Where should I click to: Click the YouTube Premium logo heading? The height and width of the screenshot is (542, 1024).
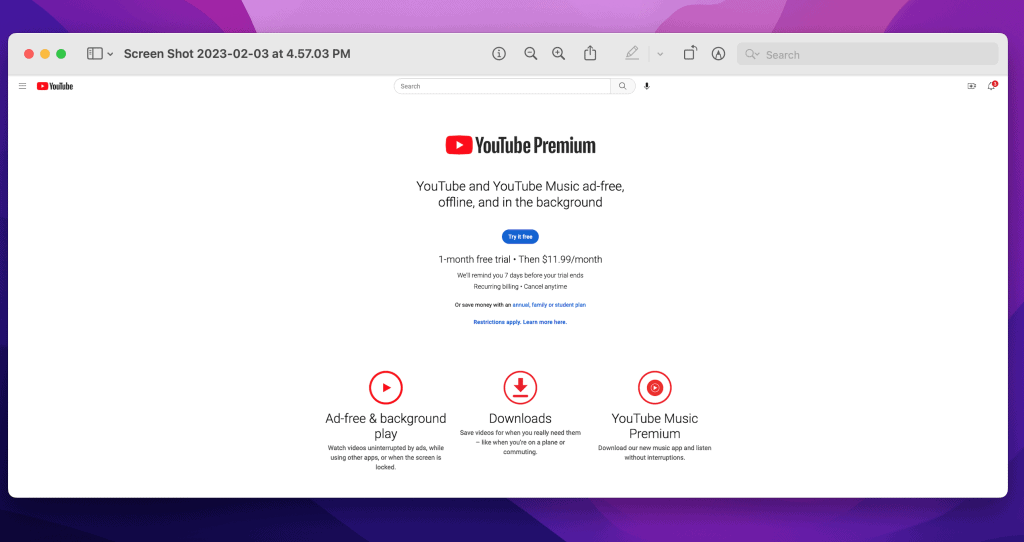click(x=520, y=145)
